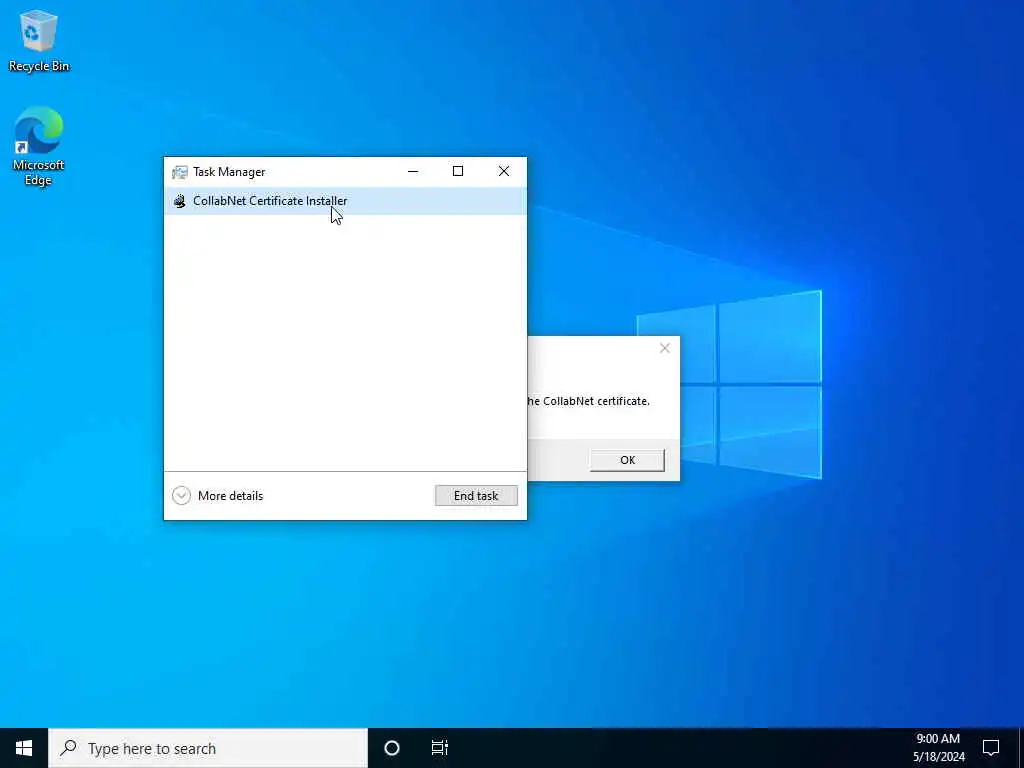Open the Recycle Bin desktop icon

39,41
